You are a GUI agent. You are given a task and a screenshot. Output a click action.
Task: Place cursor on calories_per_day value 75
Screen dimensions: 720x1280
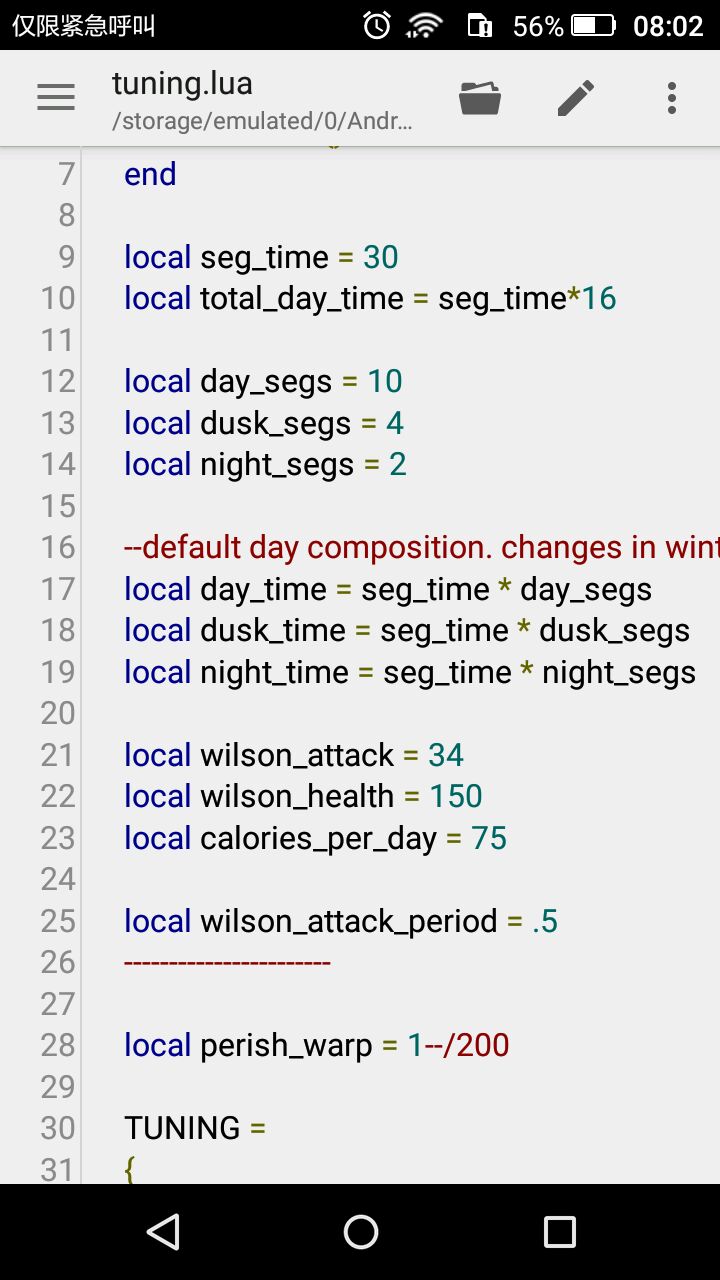[x=489, y=838]
